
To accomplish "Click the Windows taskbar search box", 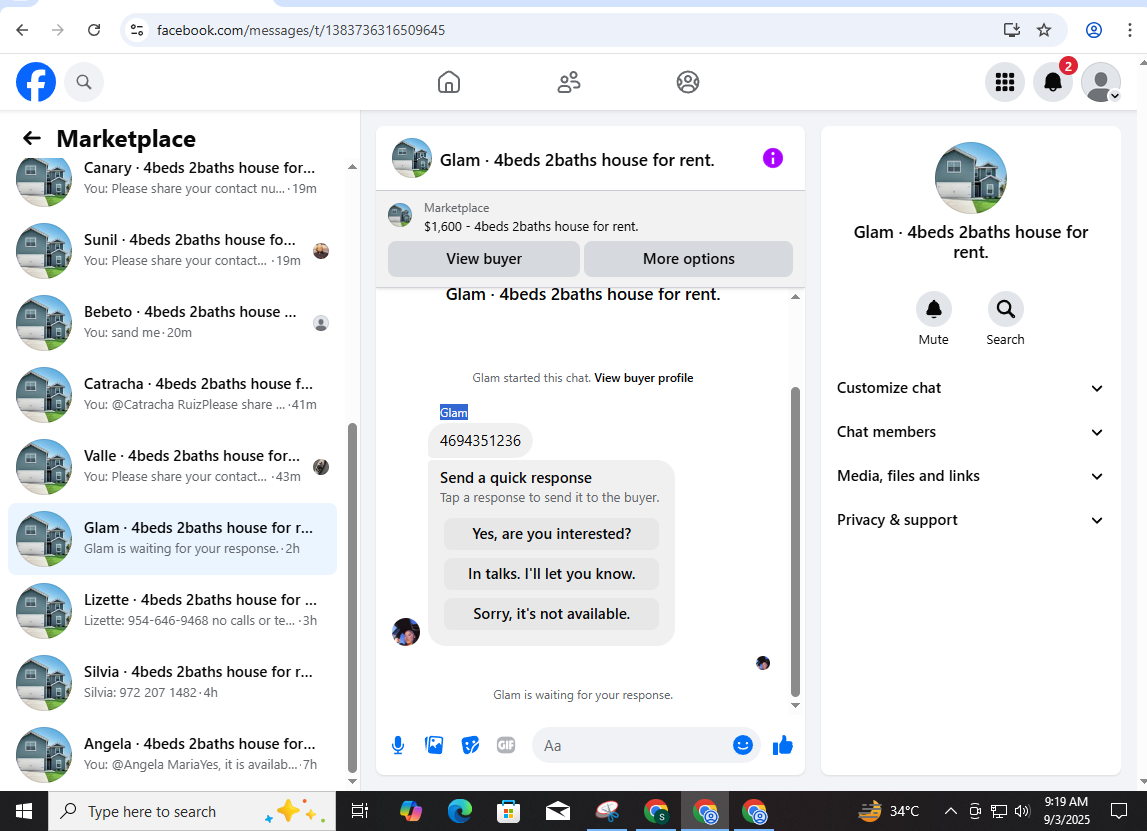I will click(192, 811).
